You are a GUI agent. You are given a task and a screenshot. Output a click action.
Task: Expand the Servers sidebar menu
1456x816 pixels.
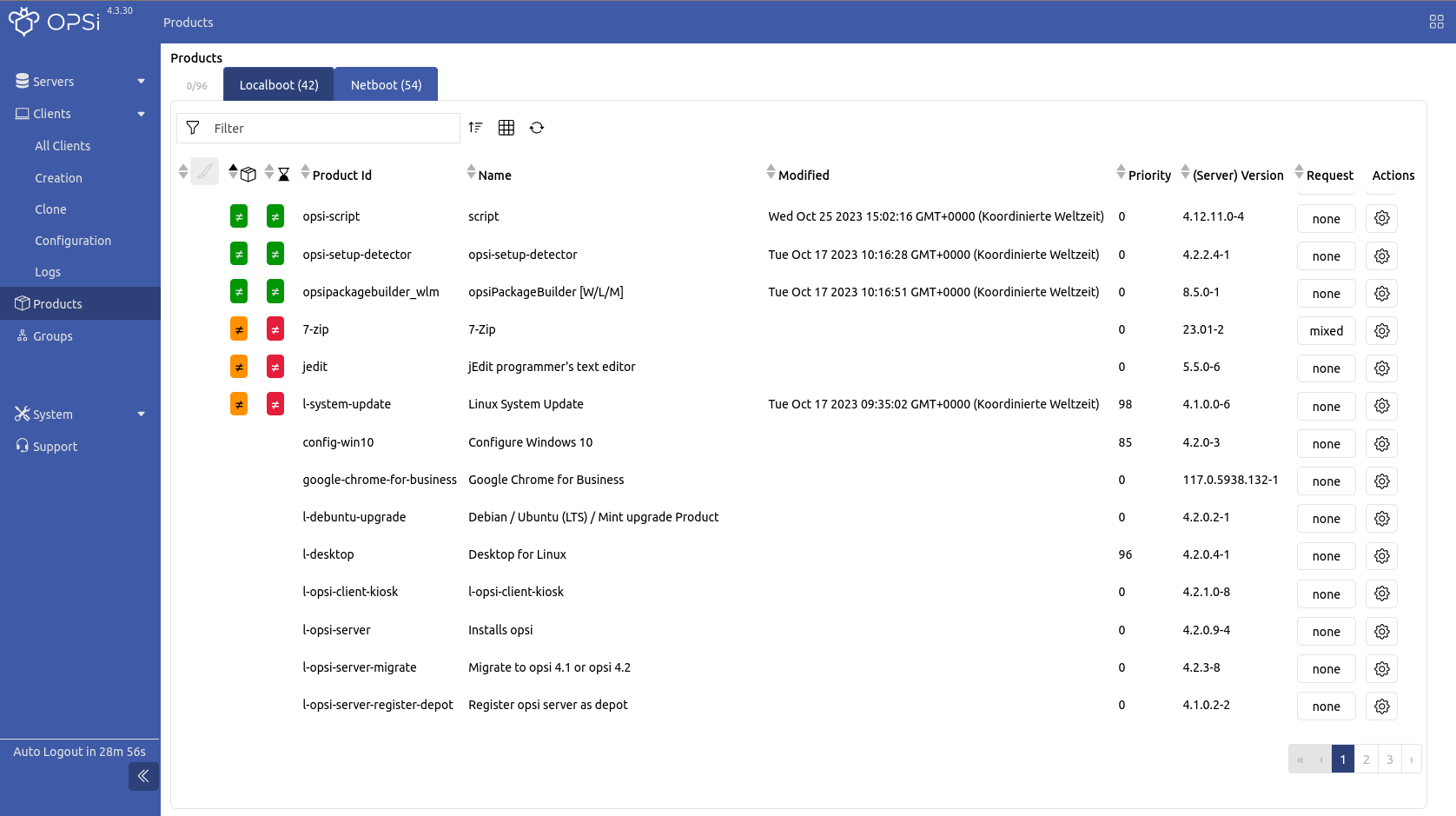coord(80,81)
